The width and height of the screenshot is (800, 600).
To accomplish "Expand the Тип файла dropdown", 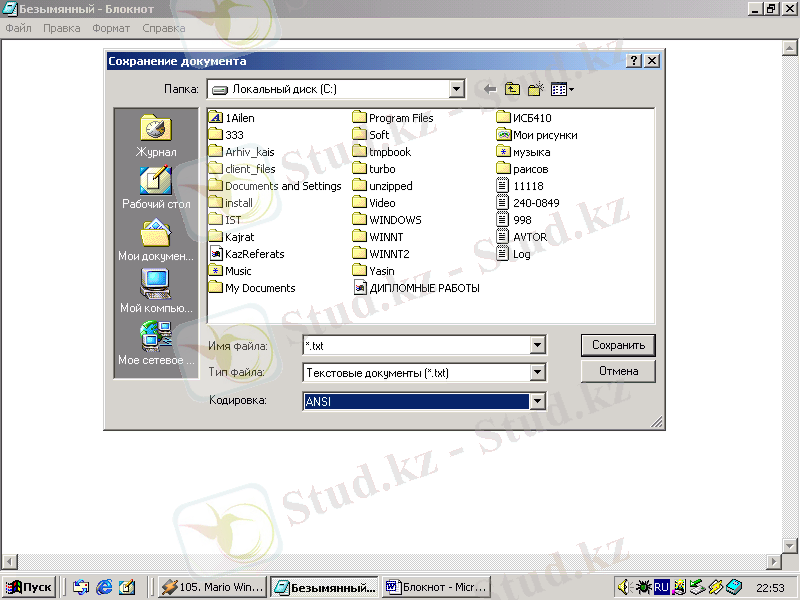I will (538, 373).
